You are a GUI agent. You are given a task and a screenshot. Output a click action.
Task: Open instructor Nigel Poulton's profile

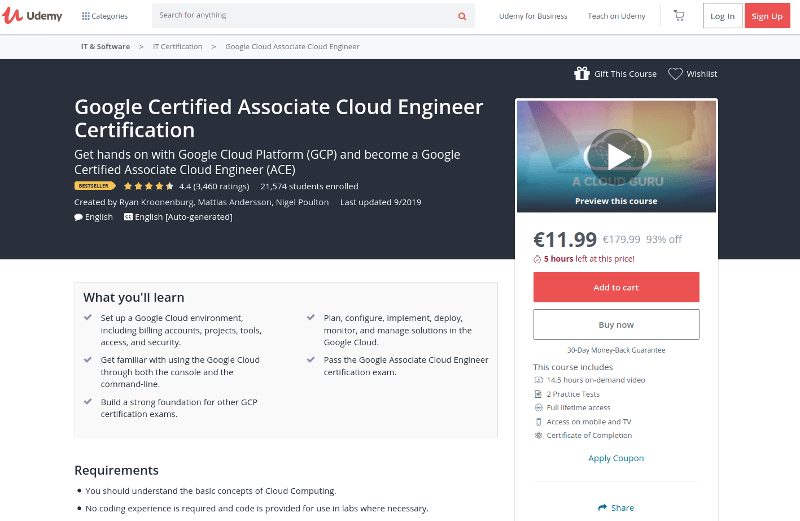[302, 202]
